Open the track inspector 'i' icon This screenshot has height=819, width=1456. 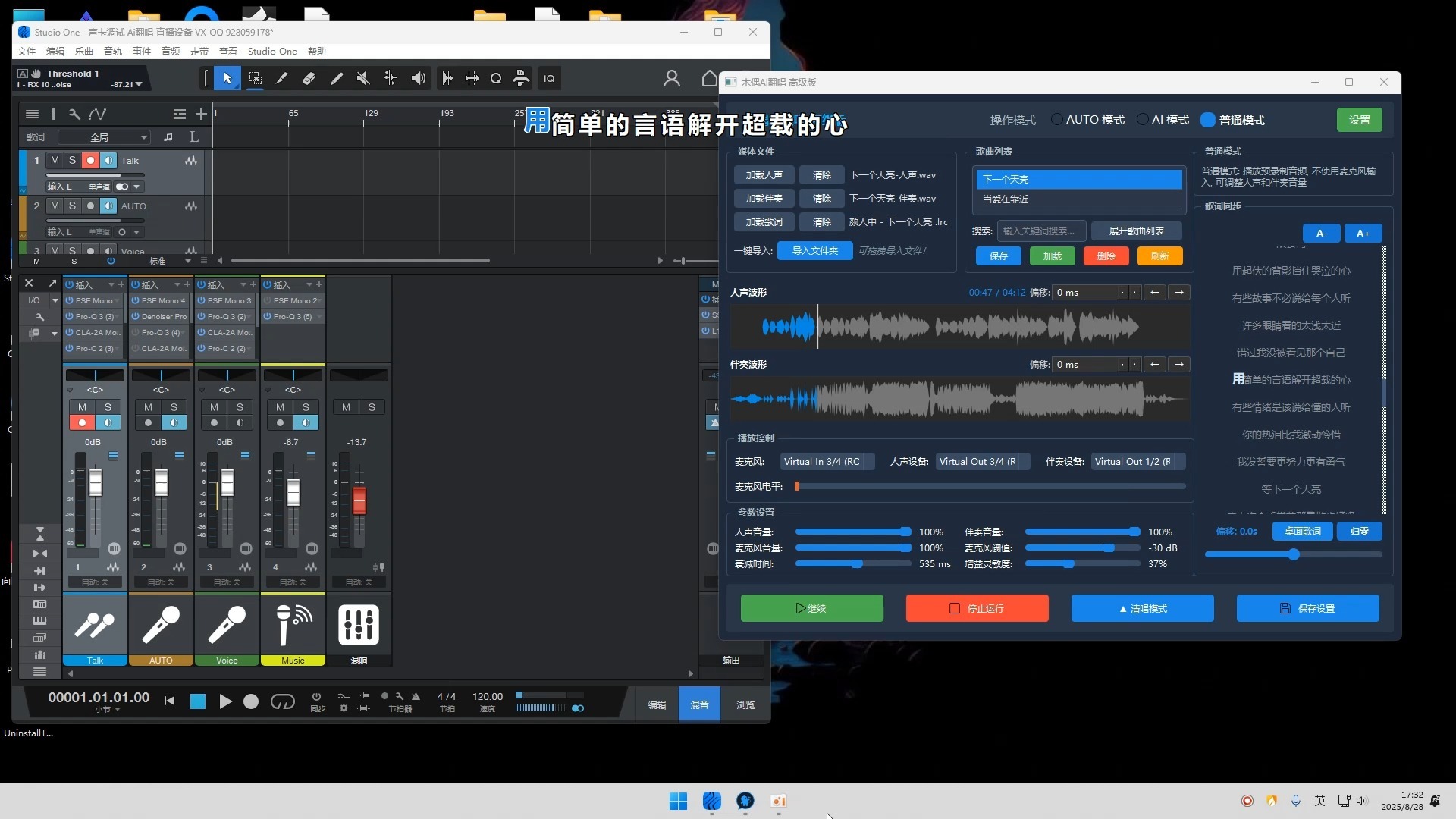point(53,114)
